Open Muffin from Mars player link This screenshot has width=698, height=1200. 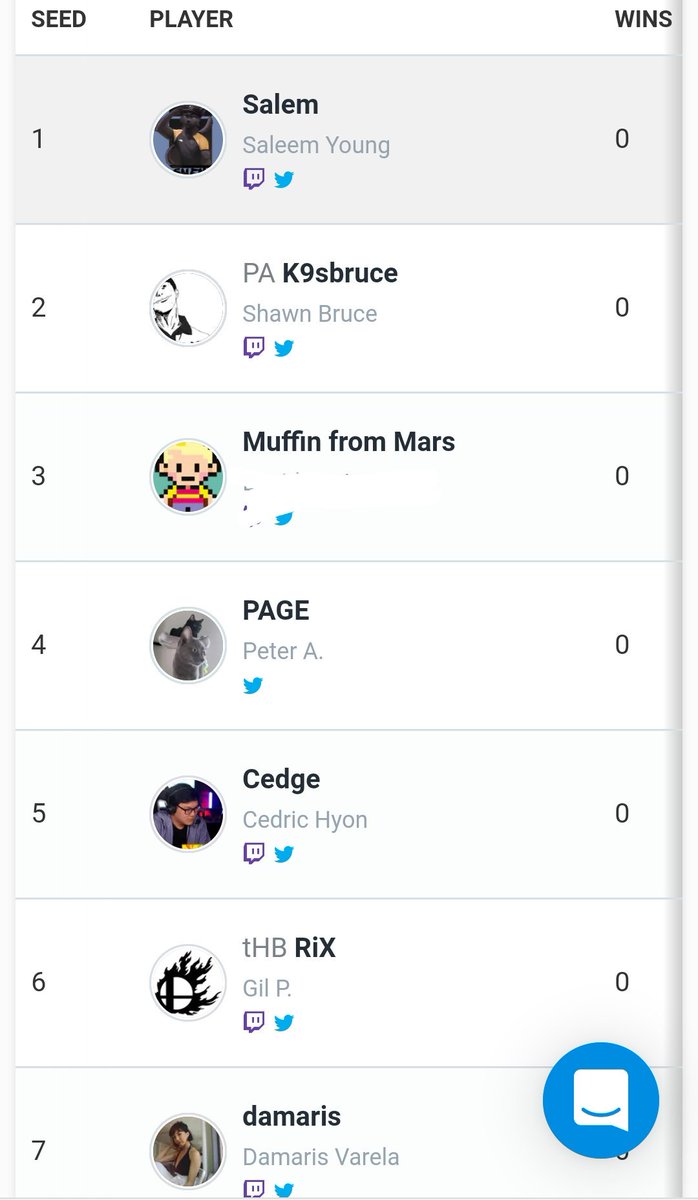[348, 442]
